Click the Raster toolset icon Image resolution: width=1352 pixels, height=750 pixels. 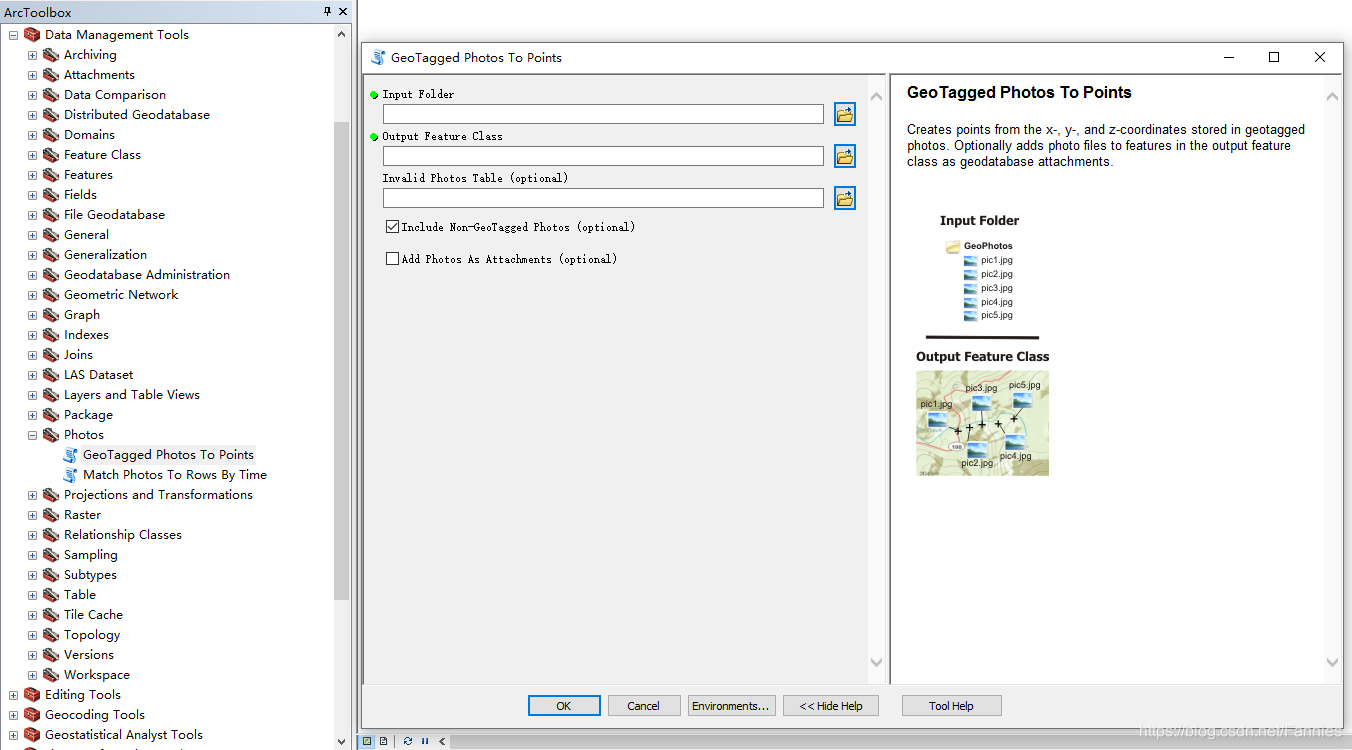tap(51, 515)
